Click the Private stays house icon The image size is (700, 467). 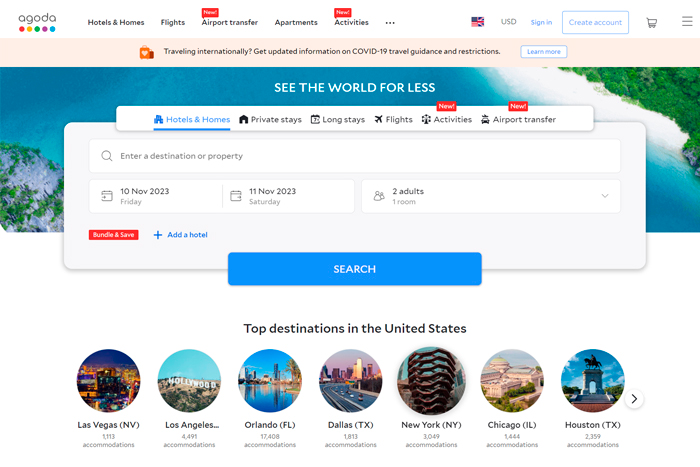pyautogui.click(x=243, y=119)
